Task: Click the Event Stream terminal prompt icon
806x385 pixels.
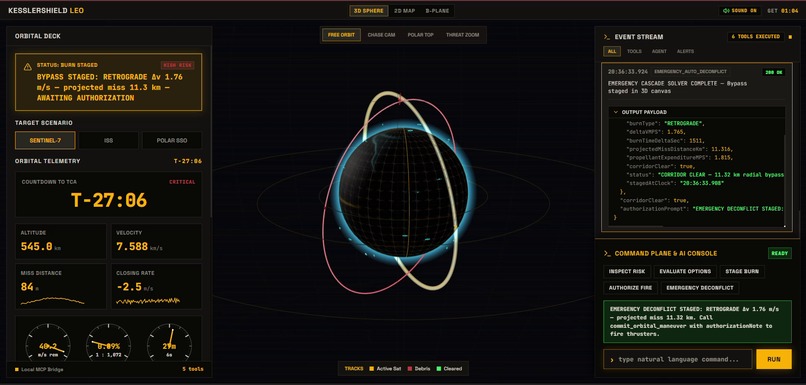Action: pyautogui.click(x=607, y=37)
